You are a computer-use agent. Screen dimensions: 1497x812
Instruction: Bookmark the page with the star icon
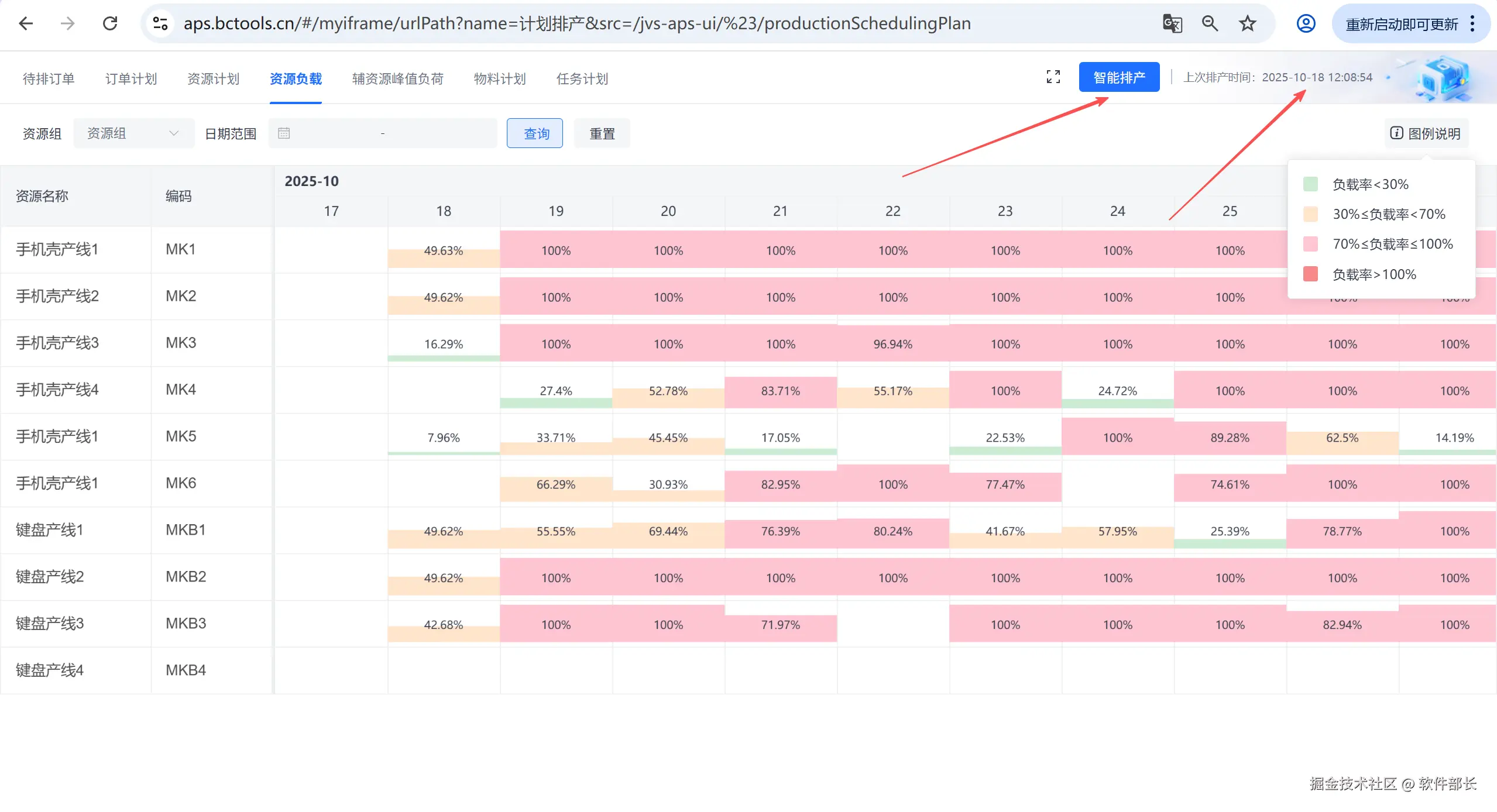(x=1247, y=23)
